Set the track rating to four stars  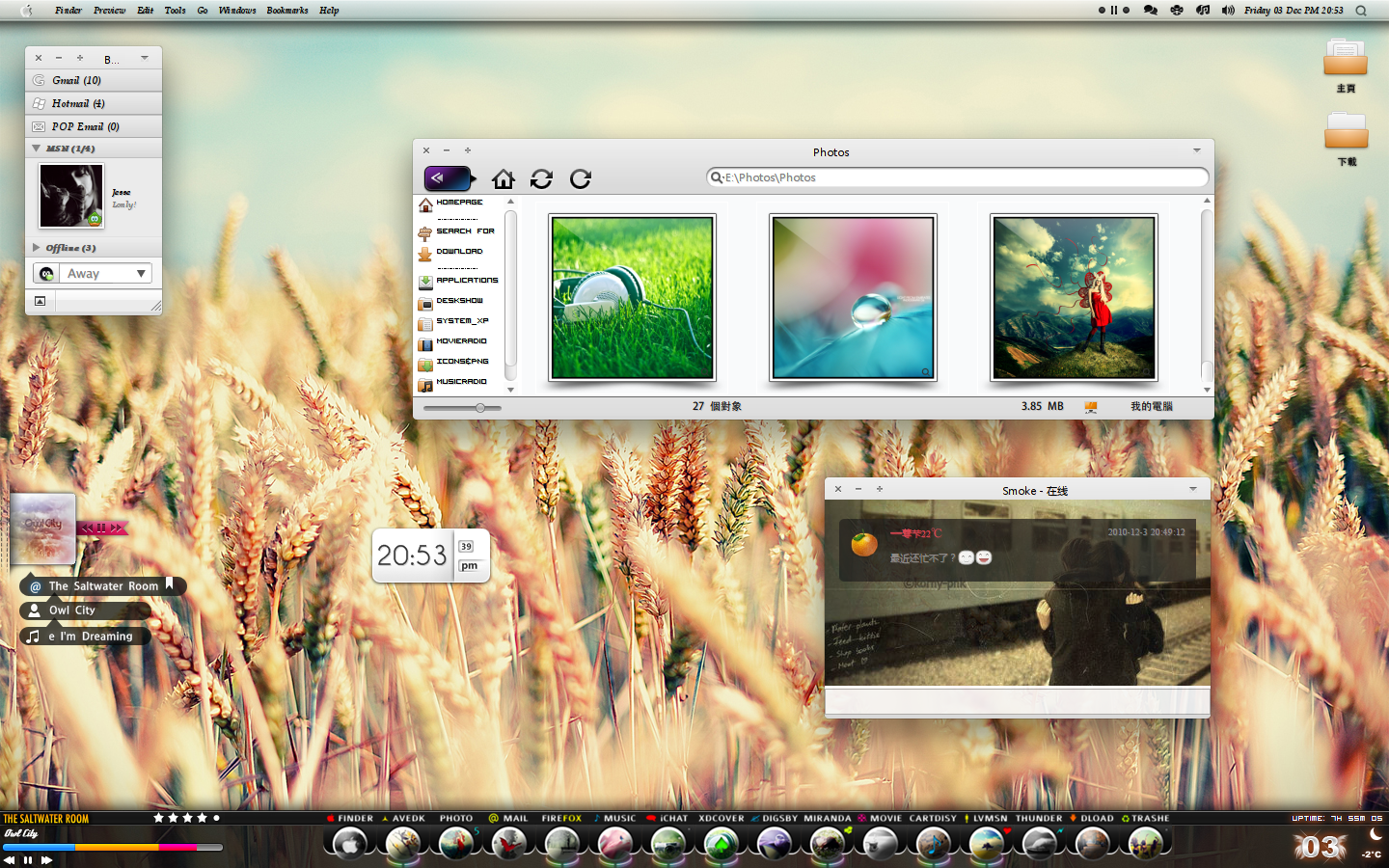point(202,818)
